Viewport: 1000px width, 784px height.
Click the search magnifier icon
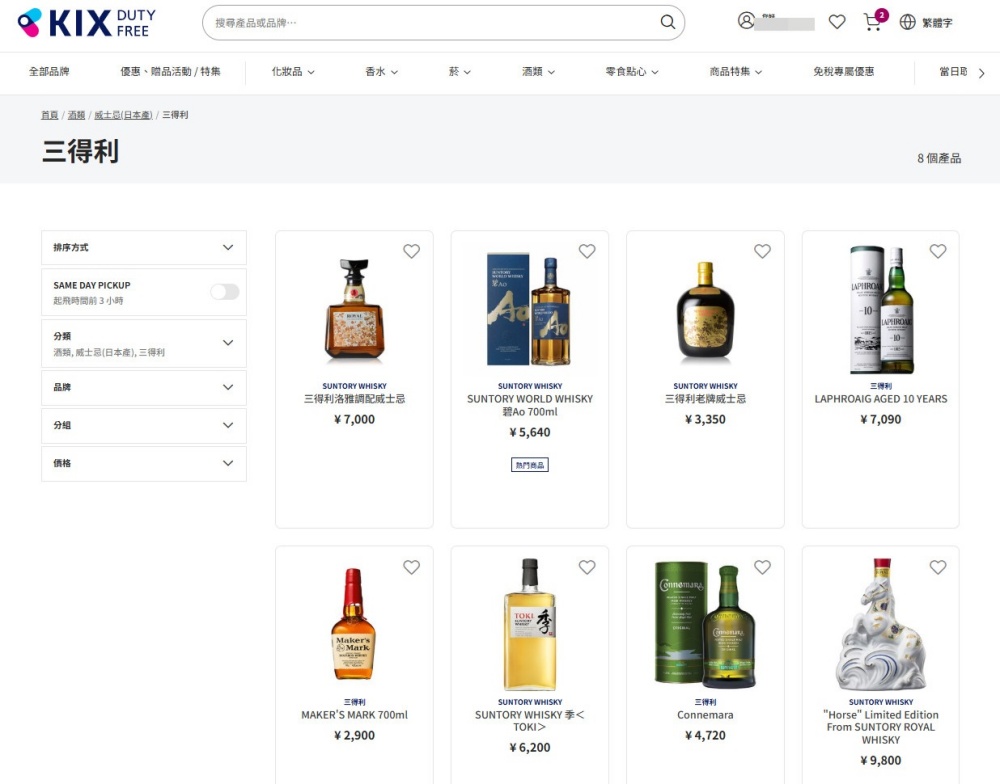coord(667,22)
